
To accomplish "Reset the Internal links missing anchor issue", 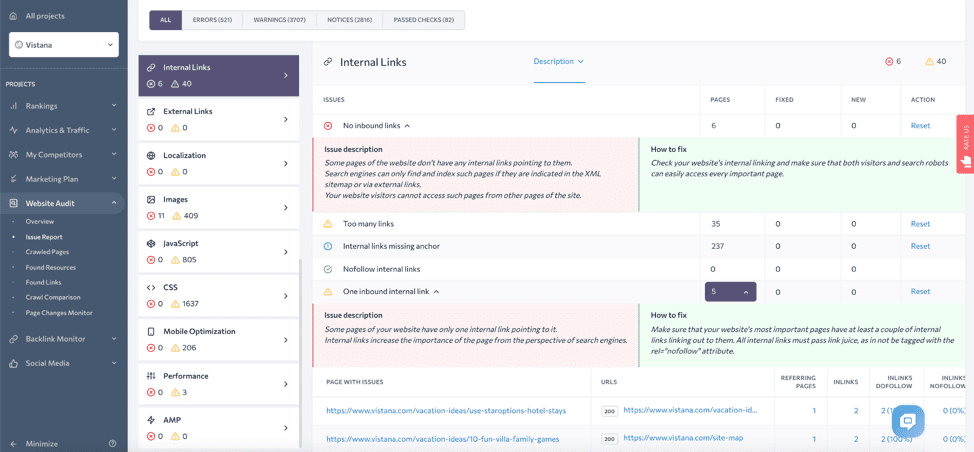I will click(920, 246).
